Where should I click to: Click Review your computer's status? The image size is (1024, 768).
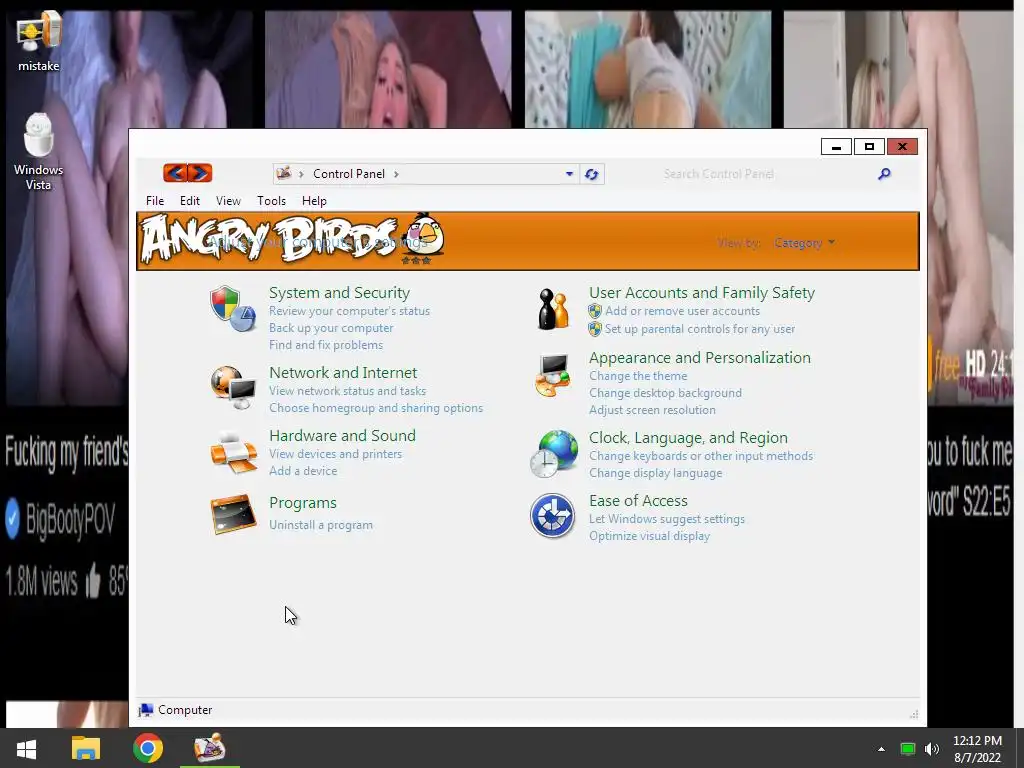[349, 311]
